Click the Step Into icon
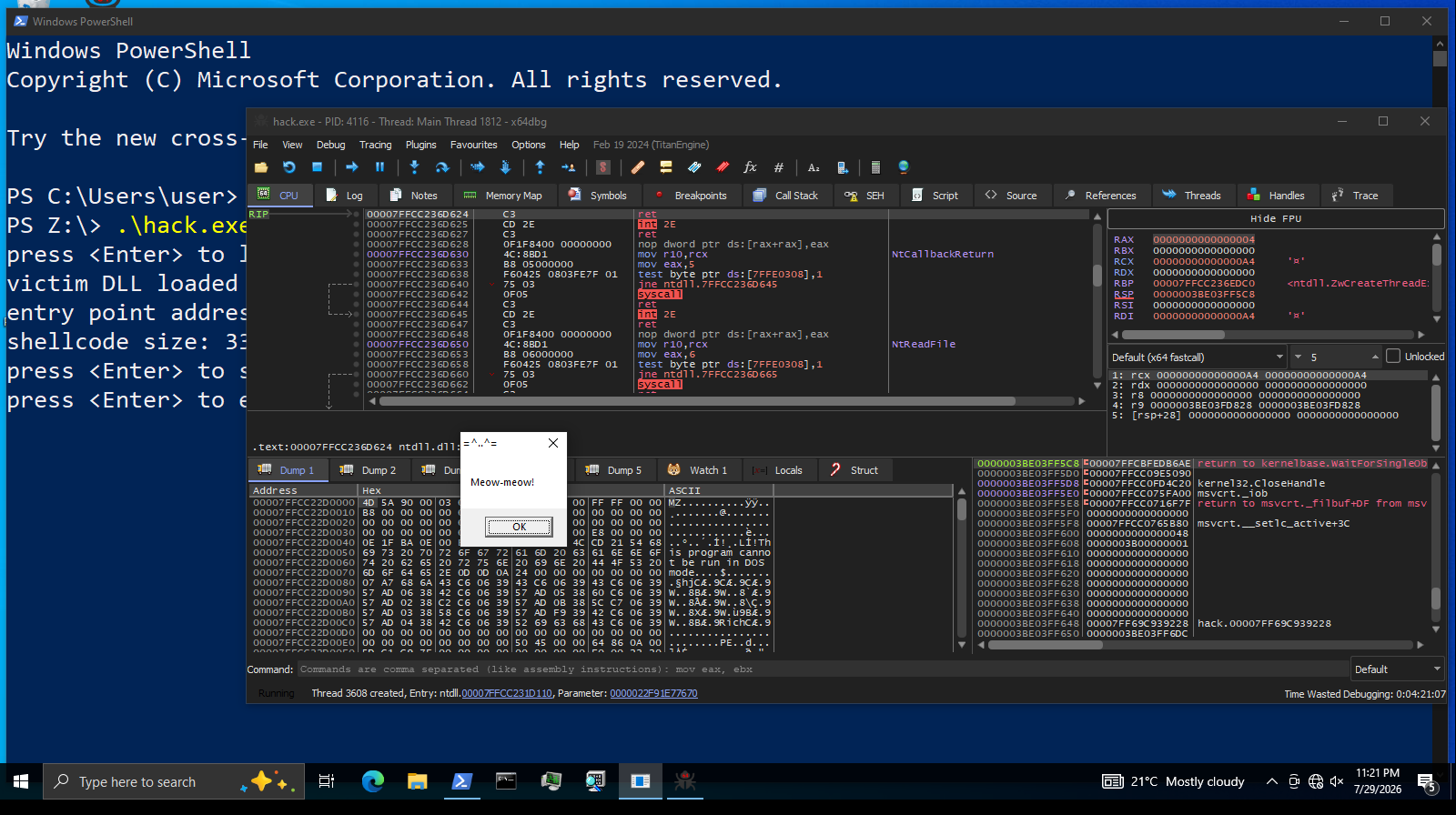Image resolution: width=1456 pixels, height=815 pixels. click(x=414, y=167)
